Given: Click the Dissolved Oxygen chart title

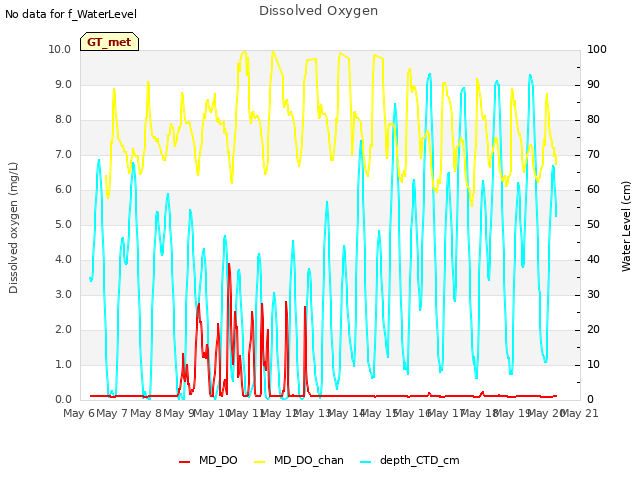Looking at the screenshot, I should [x=318, y=11].
